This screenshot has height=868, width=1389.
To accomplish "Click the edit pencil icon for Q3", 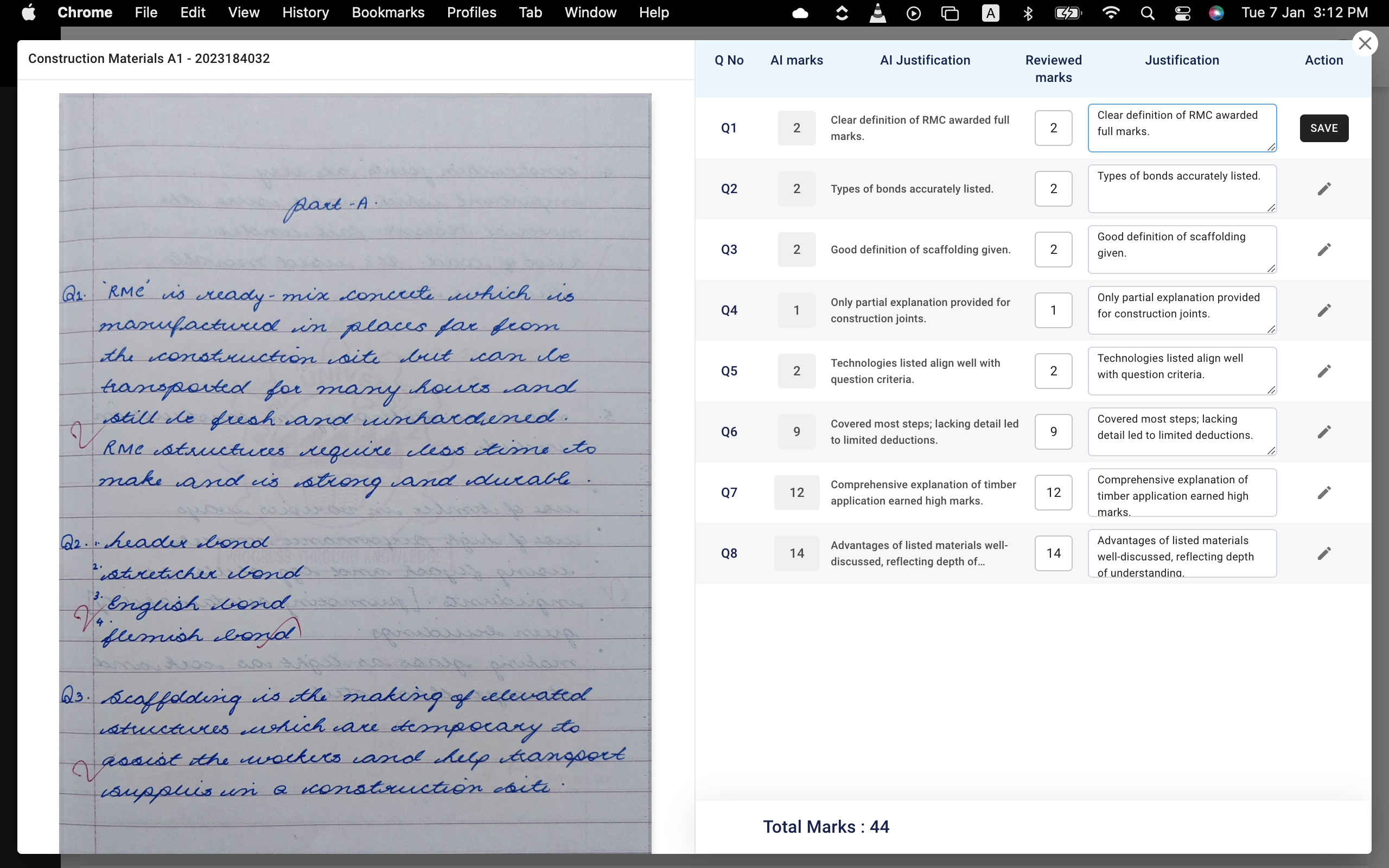I will 1323,250.
